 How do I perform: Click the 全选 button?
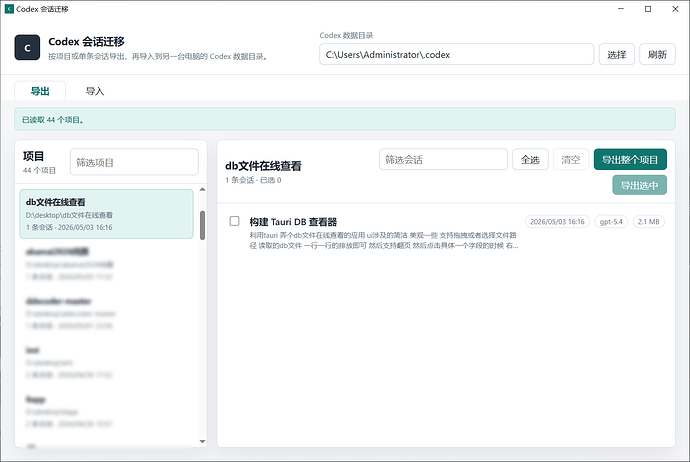(530, 160)
